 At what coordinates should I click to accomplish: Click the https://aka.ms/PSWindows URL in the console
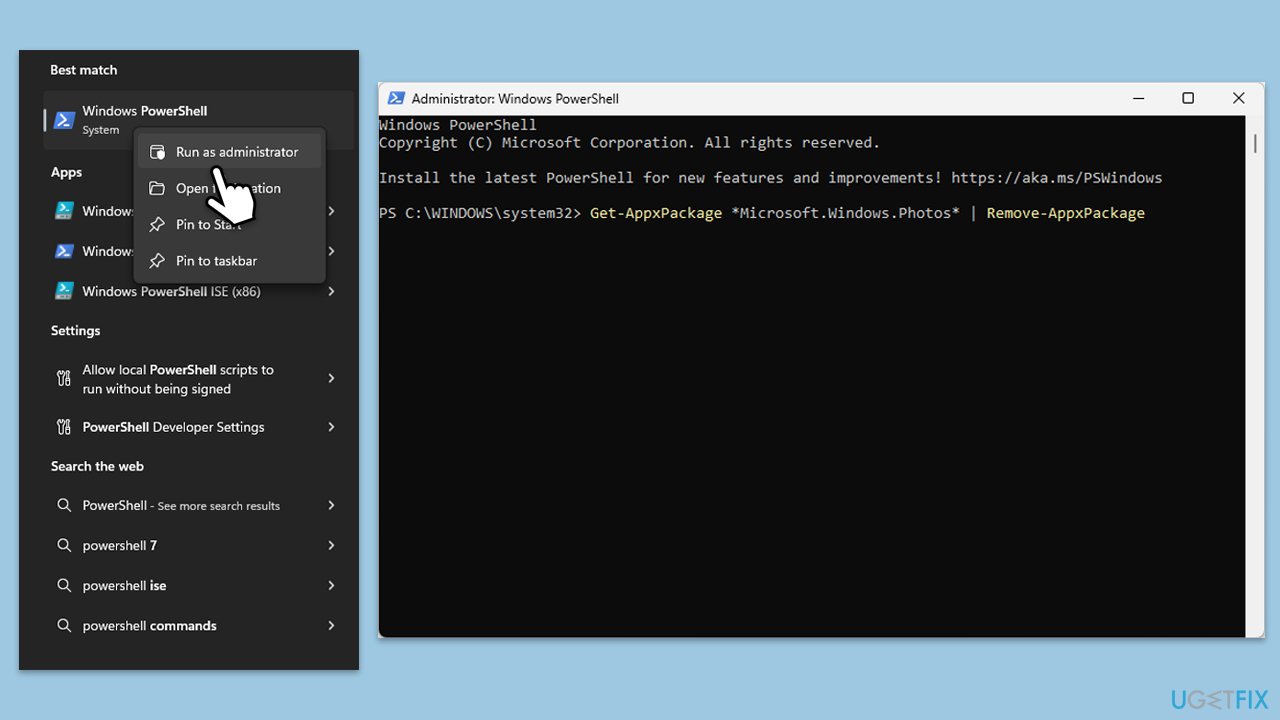[x=1057, y=178]
